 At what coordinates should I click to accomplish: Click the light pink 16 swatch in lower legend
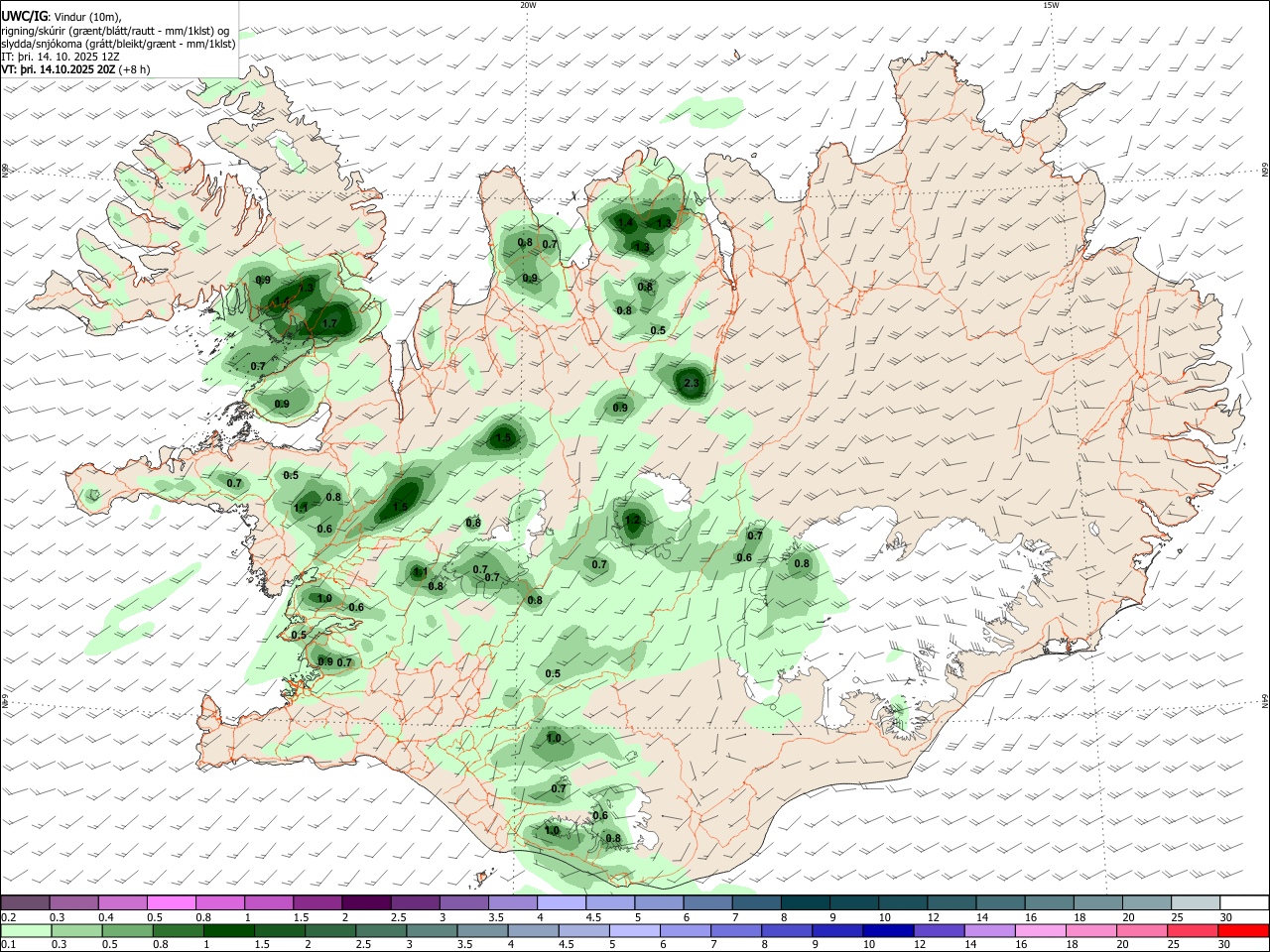pyautogui.click(x=1040, y=930)
